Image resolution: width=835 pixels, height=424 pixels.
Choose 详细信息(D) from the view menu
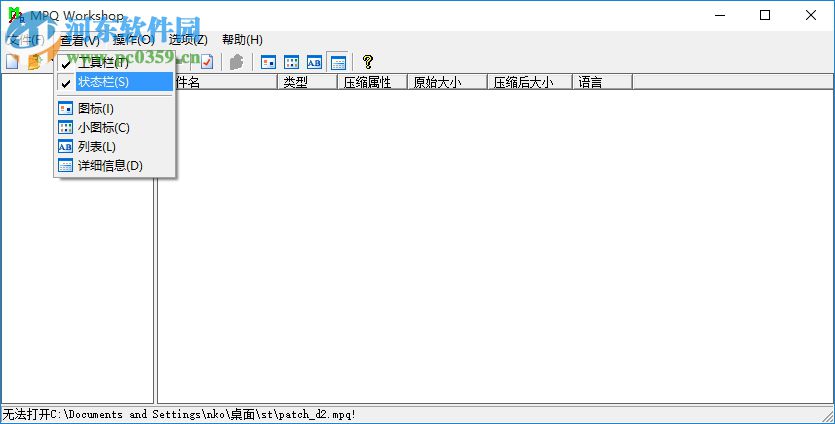[114, 166]
